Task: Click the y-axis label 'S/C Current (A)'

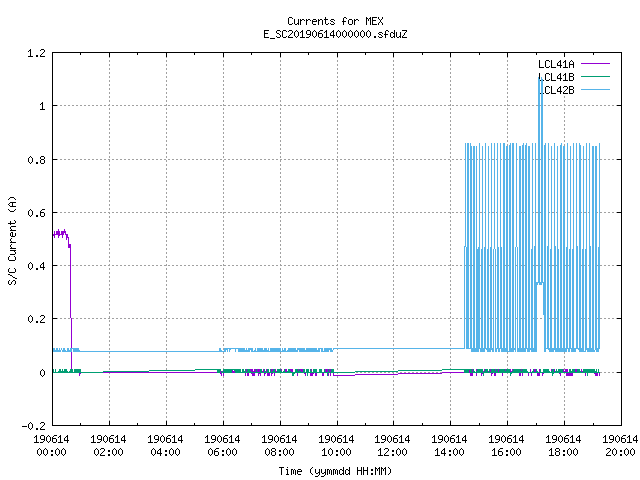Action: tap(12, 240)
